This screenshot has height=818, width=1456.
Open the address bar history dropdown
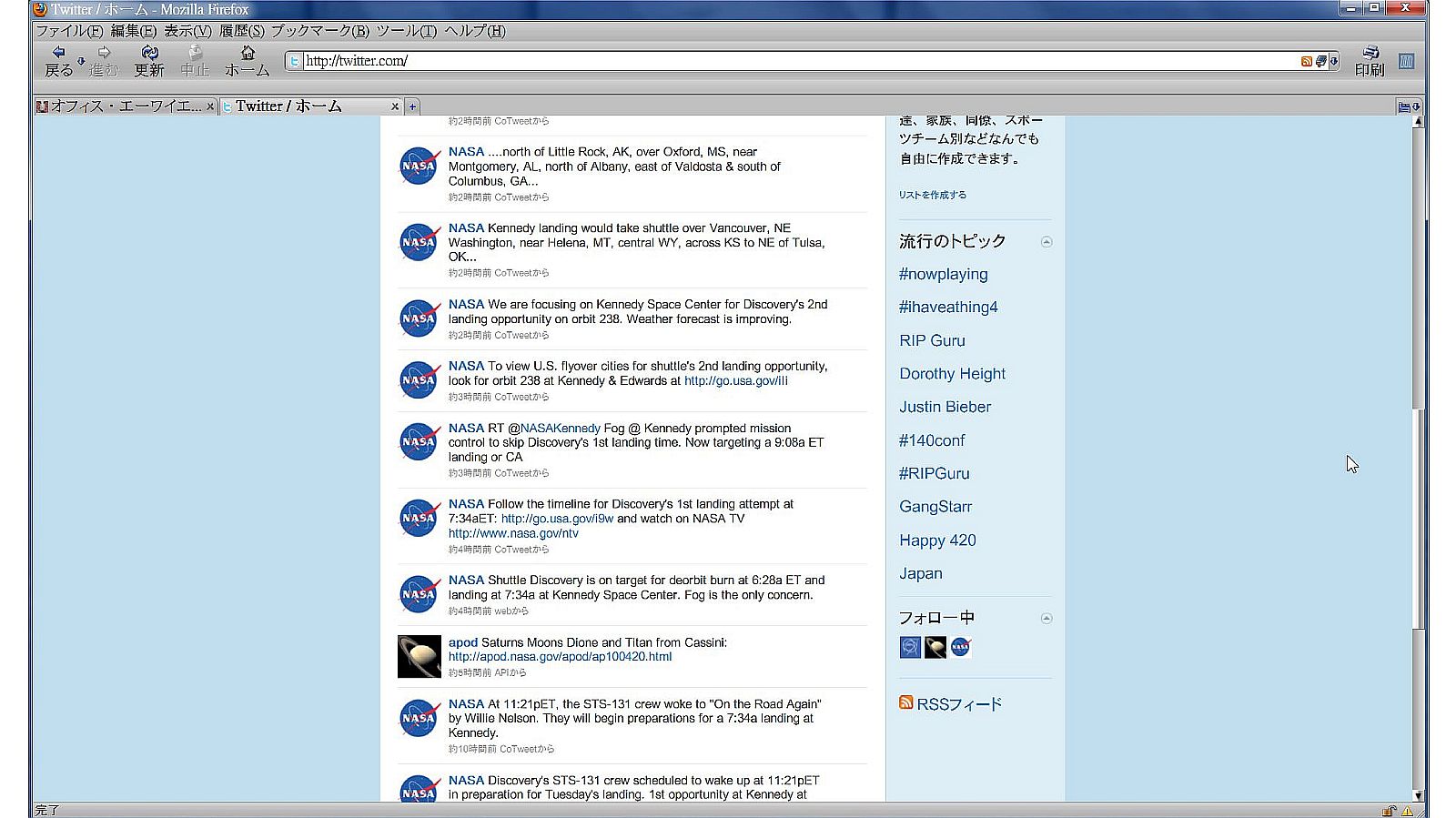pyautogui.click(x=1334, y=61)
